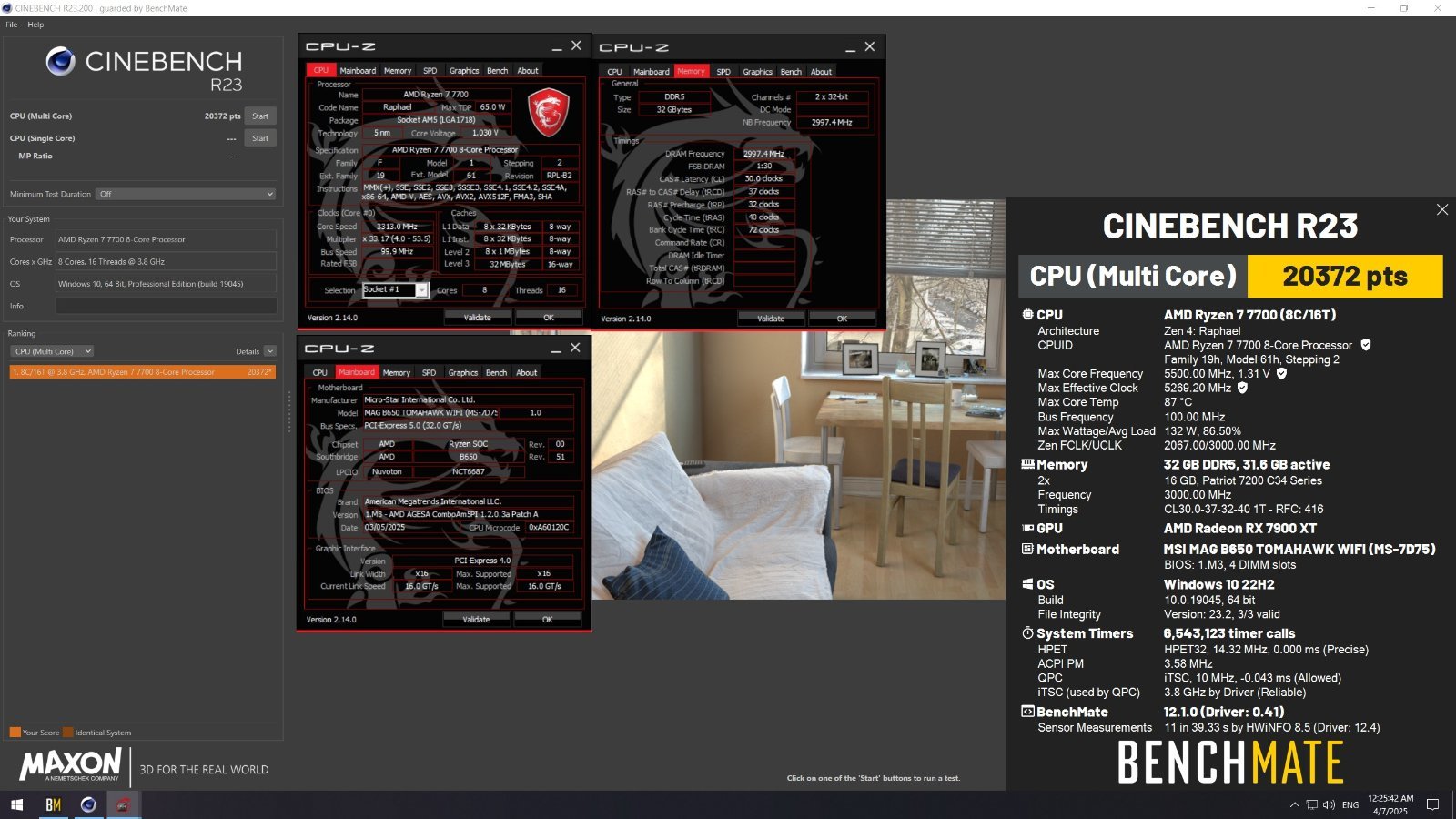
Task: Click Validate in the top-left CPU-Z CPU window
Action: point(478,318)
